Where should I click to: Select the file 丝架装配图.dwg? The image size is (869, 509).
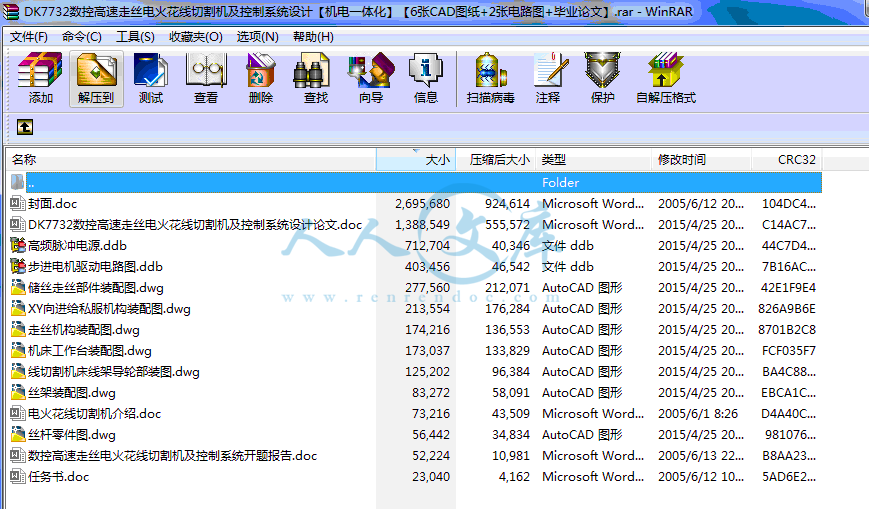coord(72,393)
